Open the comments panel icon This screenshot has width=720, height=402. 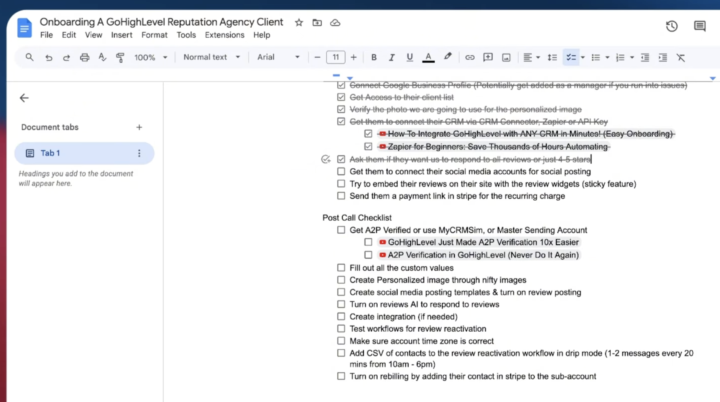[x=700, y=26]
